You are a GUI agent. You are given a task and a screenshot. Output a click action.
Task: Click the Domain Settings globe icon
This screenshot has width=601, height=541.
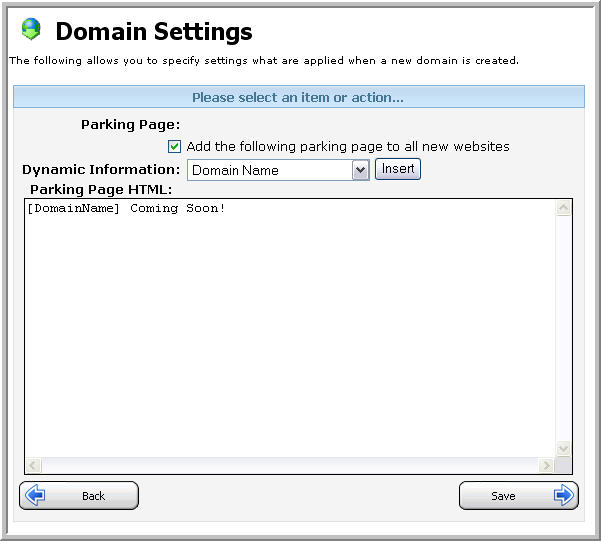(31, 29)
